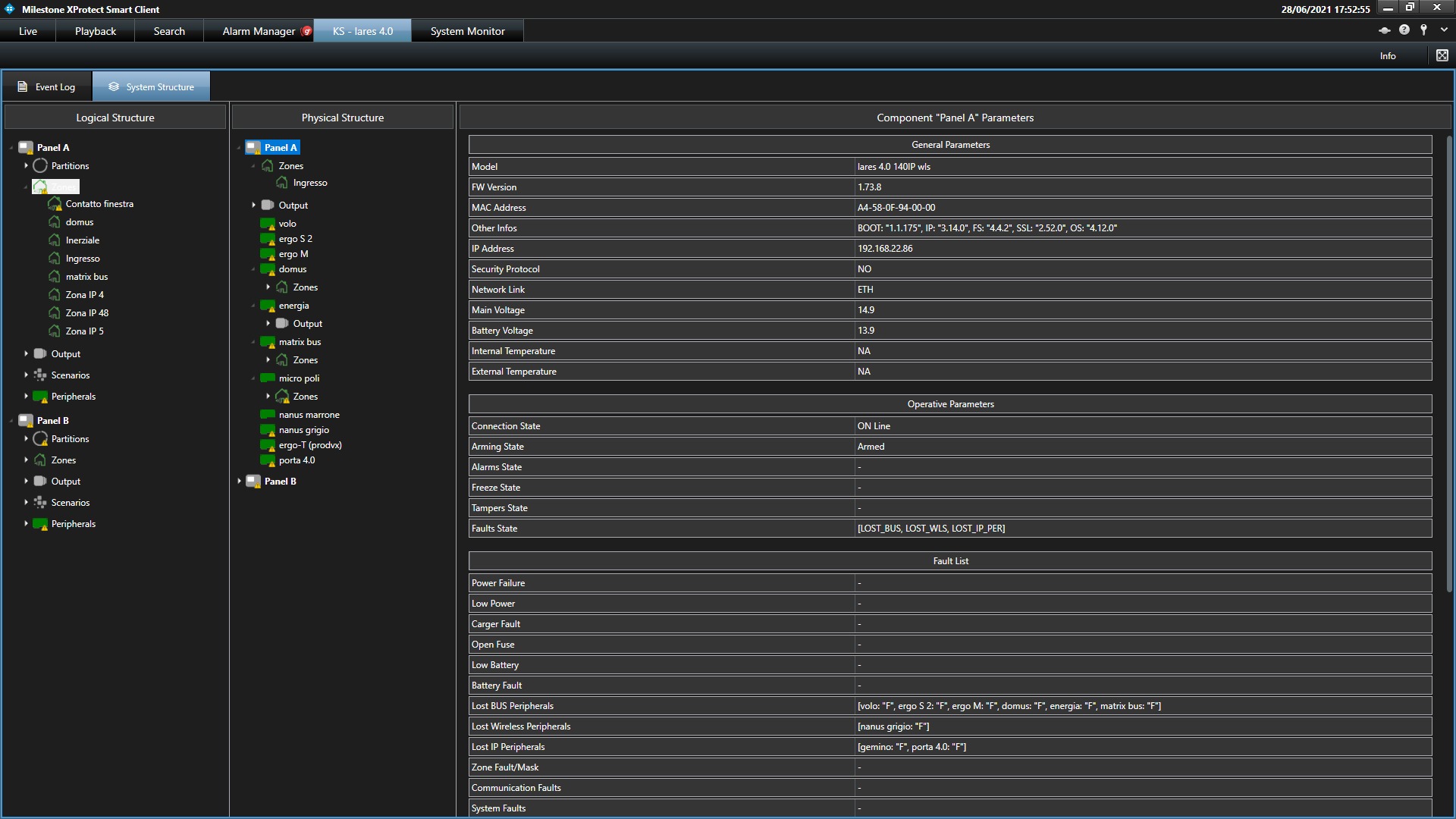This screenshot has width=1456, height=819.
Task: Click volo peripheral green warning icon
Action: 268,224
